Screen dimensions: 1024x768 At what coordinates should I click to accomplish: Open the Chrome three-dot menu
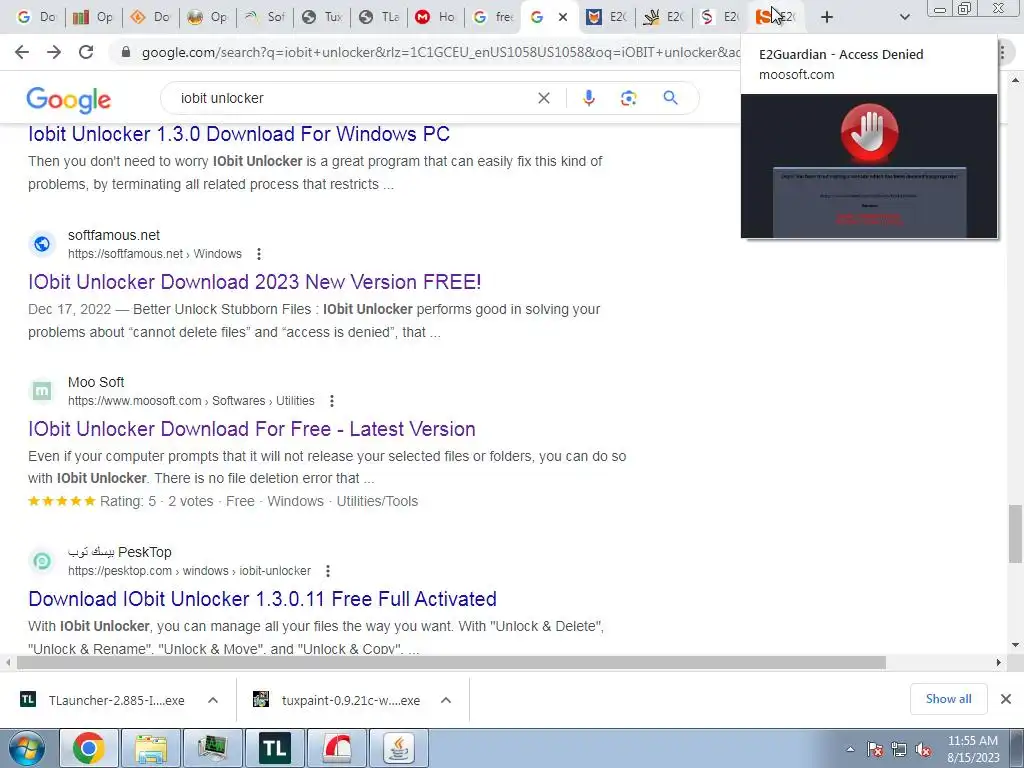1002,53
